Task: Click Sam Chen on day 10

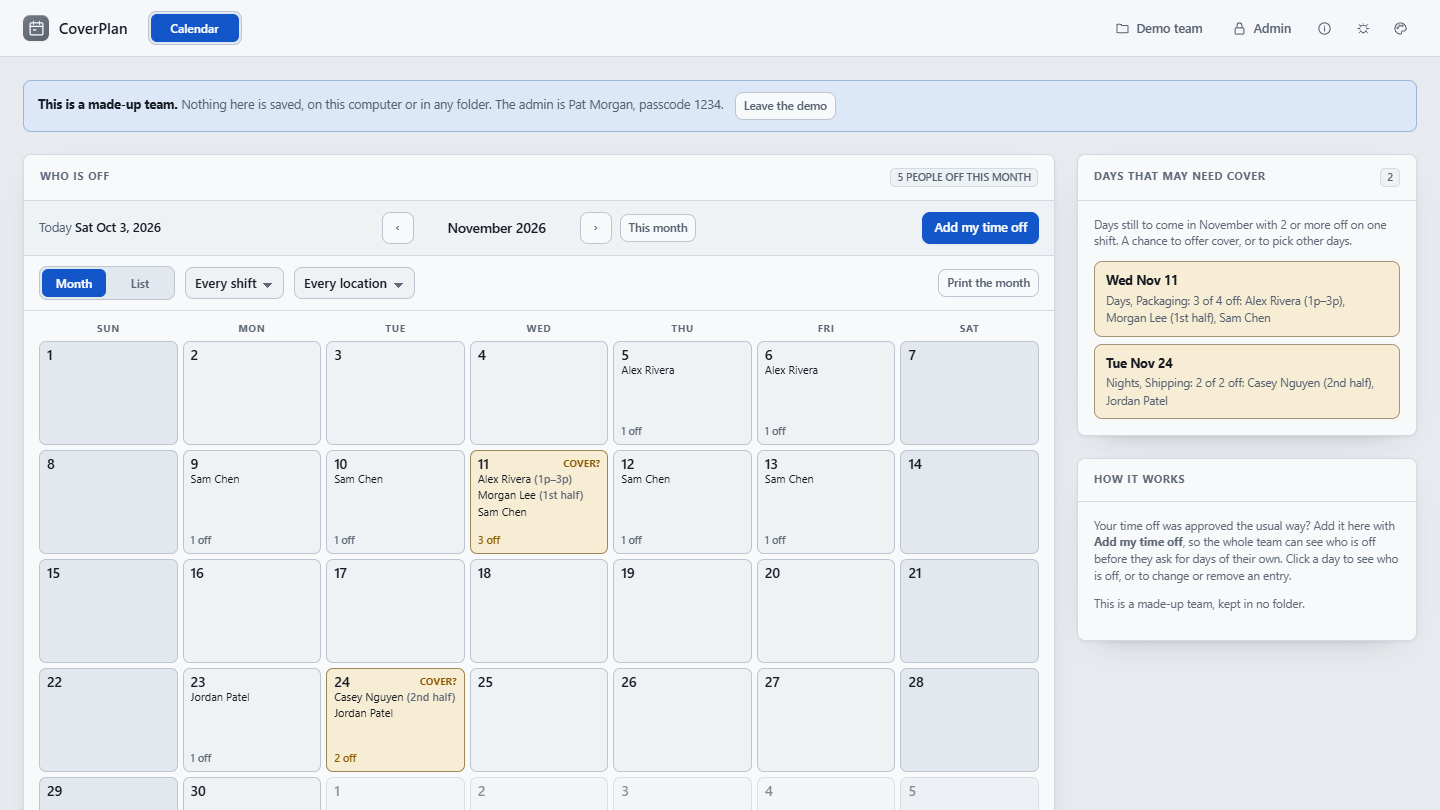Action: [358, 479]
